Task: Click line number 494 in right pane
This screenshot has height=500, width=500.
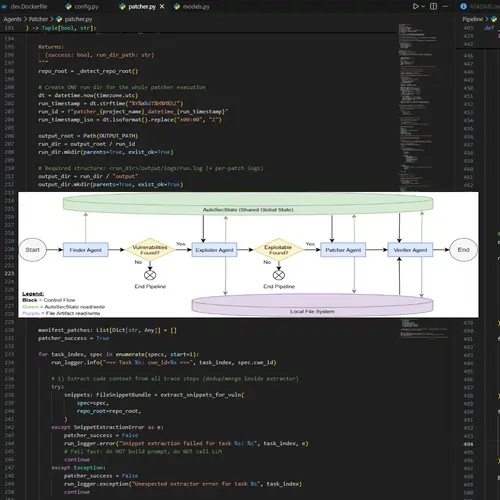Action: [468, 444]
